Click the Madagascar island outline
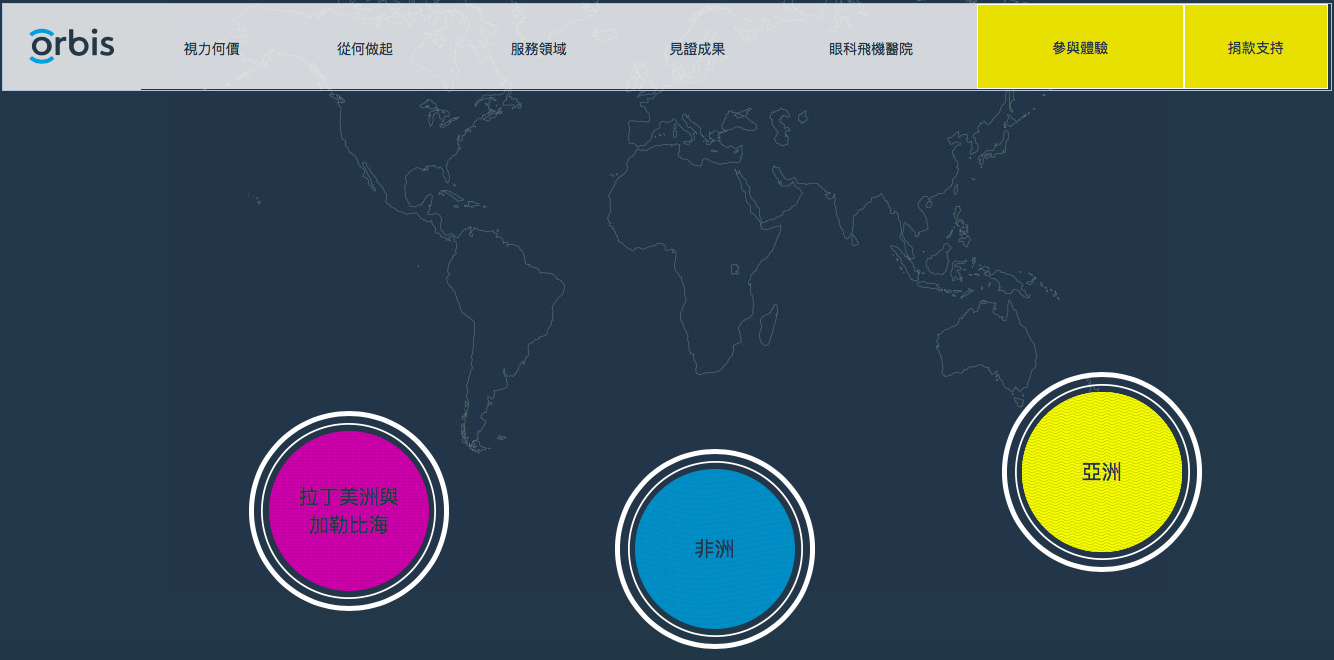The image size is (1334, 660). pyautogui.click(x=768, y=326)
